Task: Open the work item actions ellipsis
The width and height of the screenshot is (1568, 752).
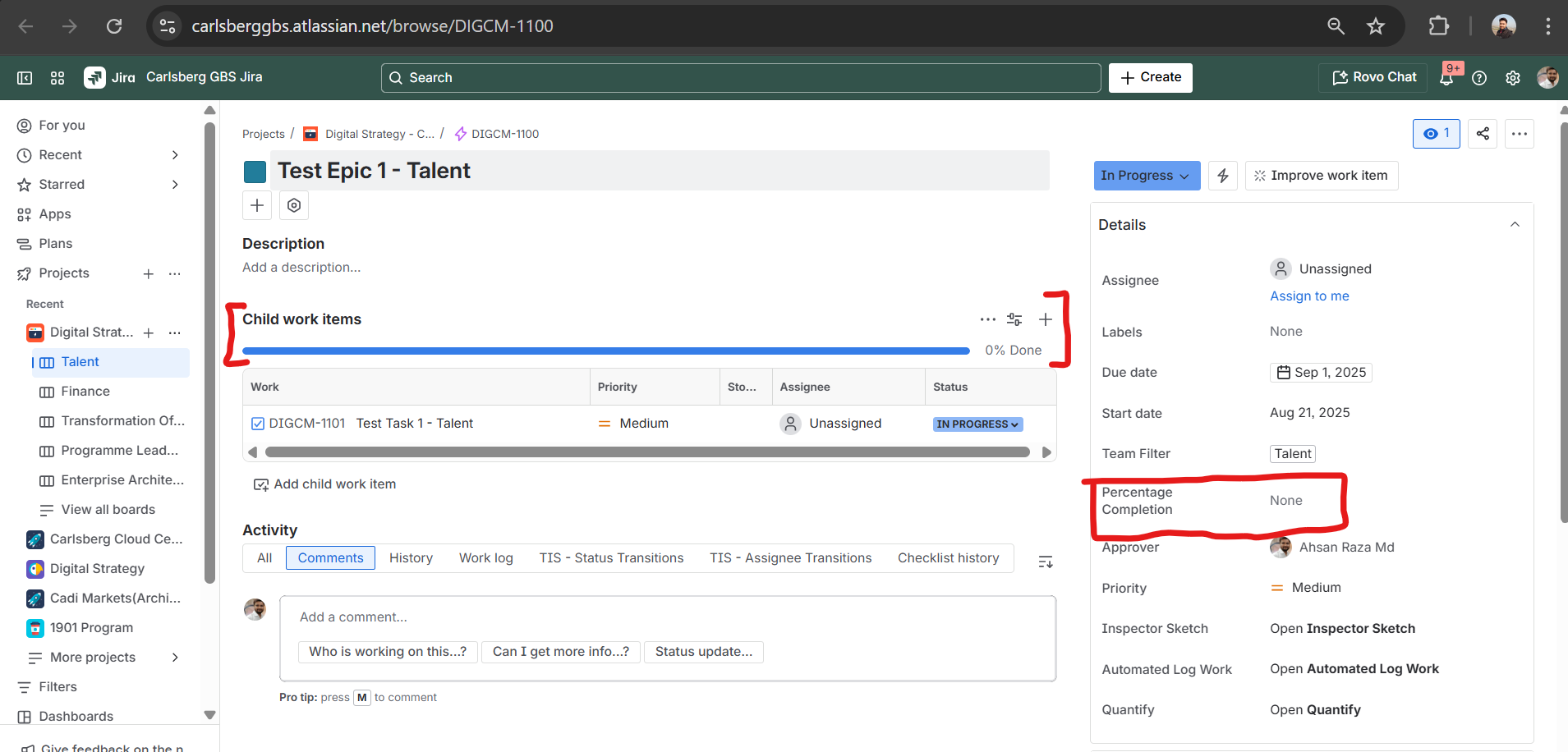Action: pyautogui.click(x=1520, y=134)
